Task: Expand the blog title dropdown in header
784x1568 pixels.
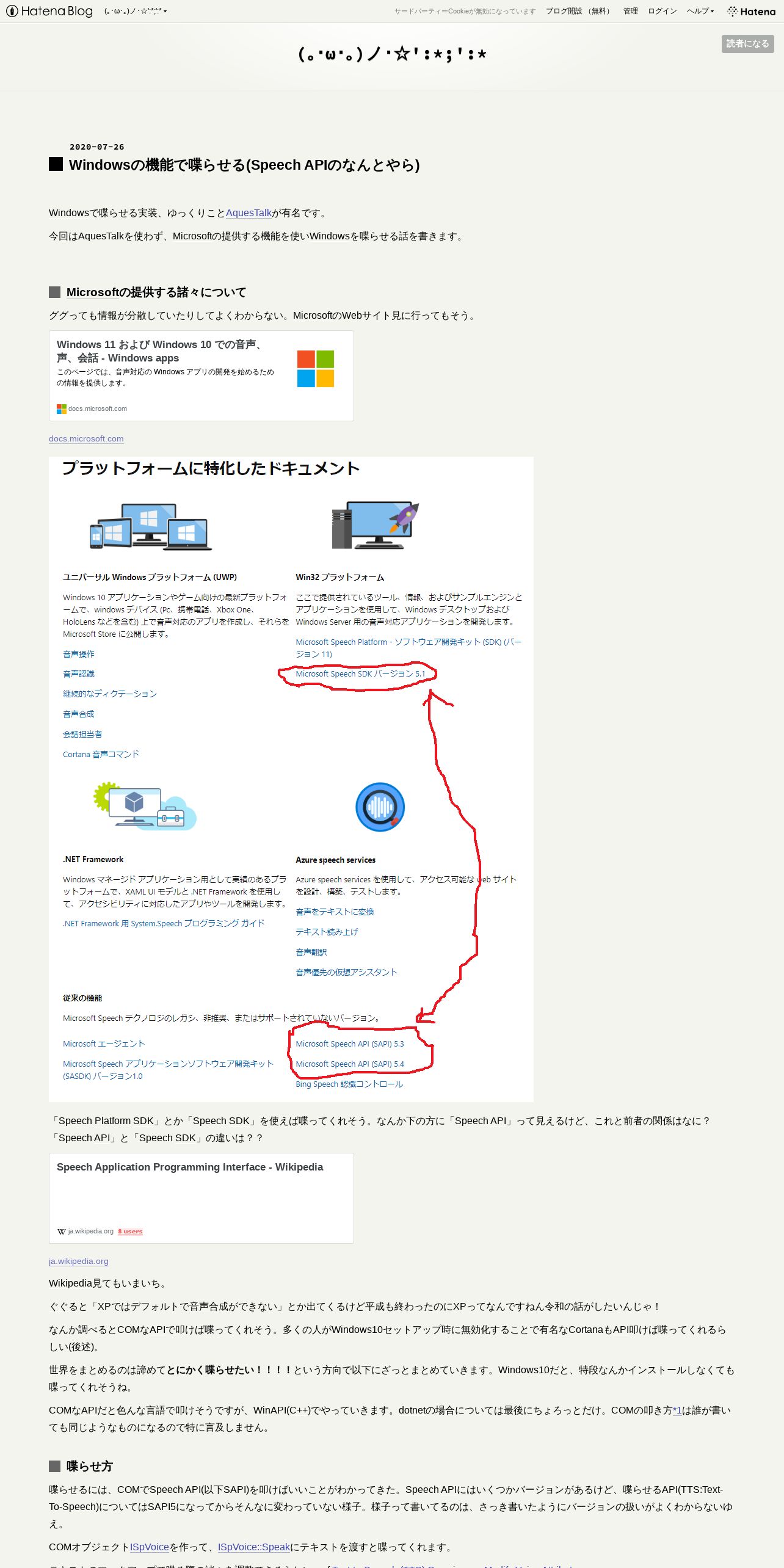Action: point(136,11)
